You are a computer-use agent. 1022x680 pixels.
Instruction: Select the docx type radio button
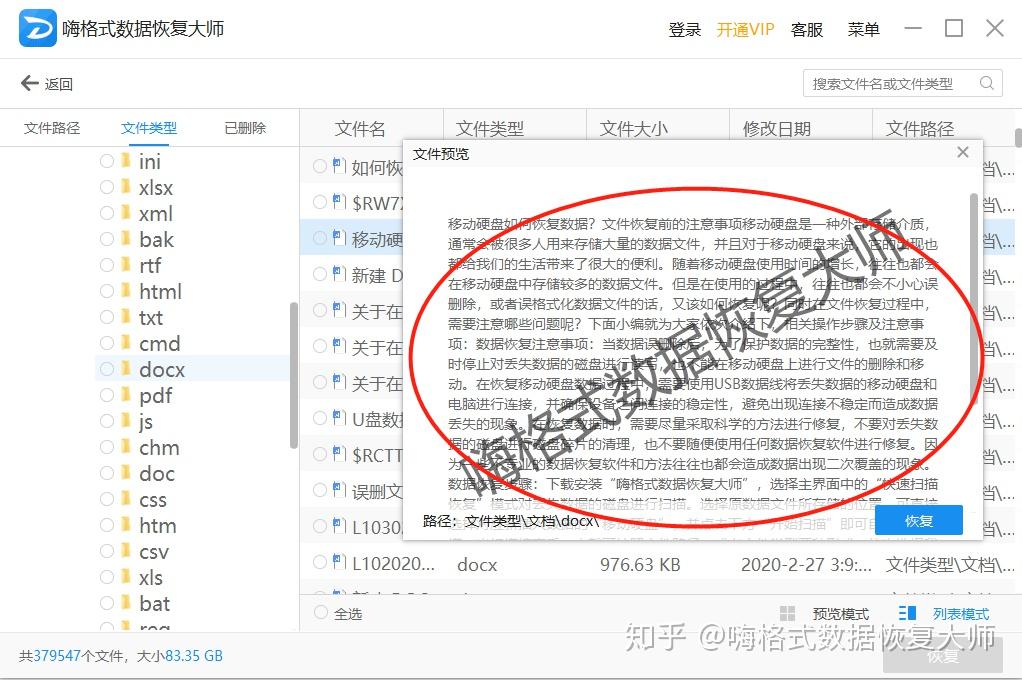point(107,369)
